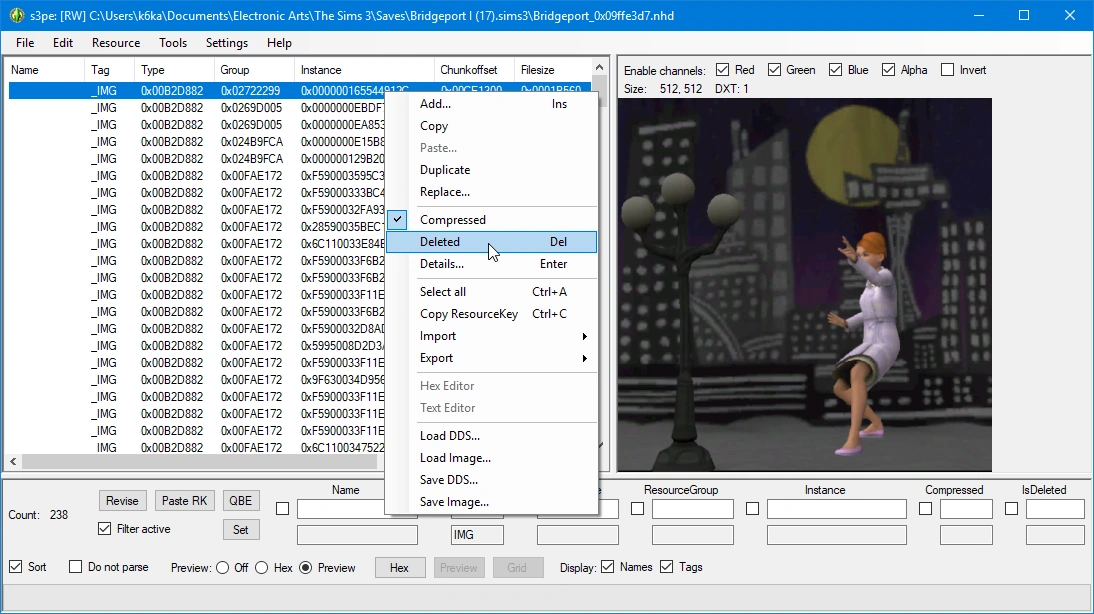Click the resource list scroll up arrow
The image size is (1094, 614).
(x=599, y=68)
